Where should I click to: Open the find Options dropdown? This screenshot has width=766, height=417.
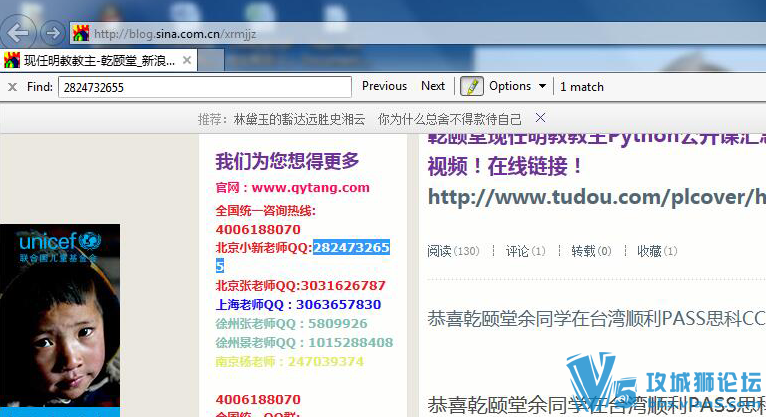[517, 86]
